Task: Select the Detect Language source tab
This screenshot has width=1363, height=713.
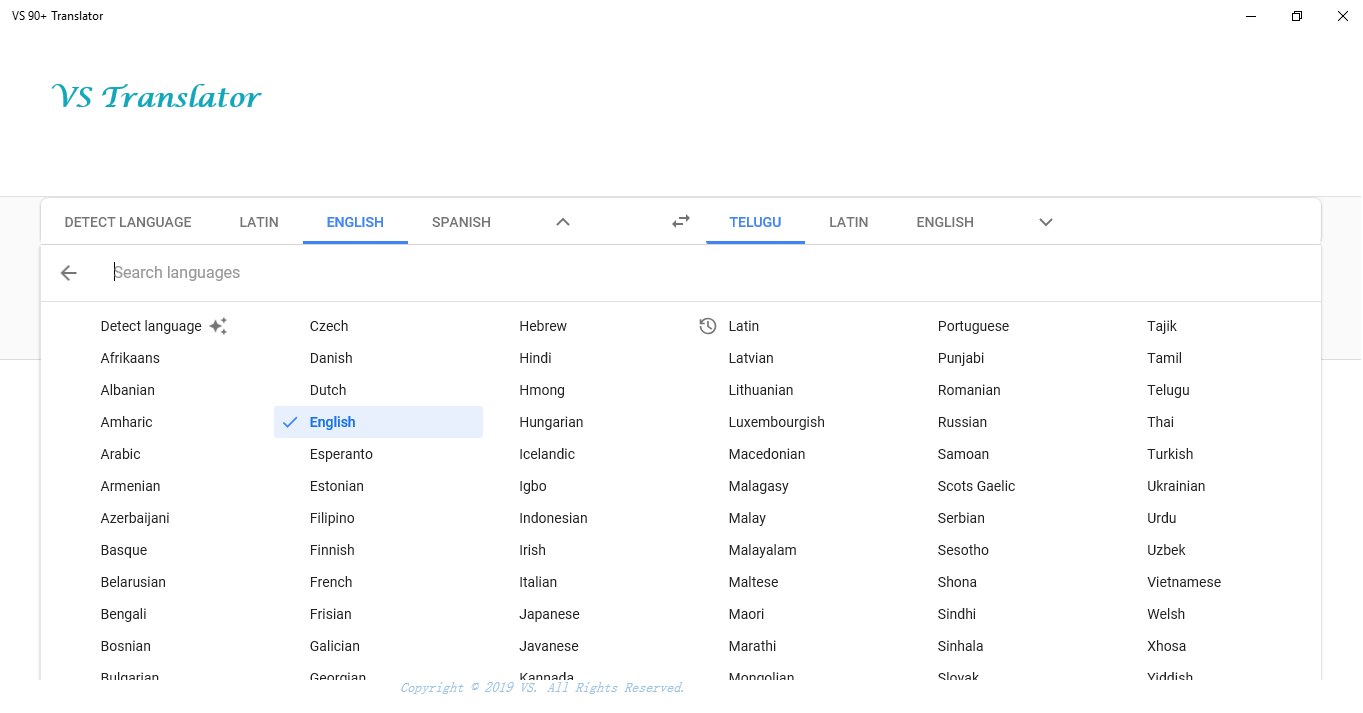Action: tap(128, 222)
